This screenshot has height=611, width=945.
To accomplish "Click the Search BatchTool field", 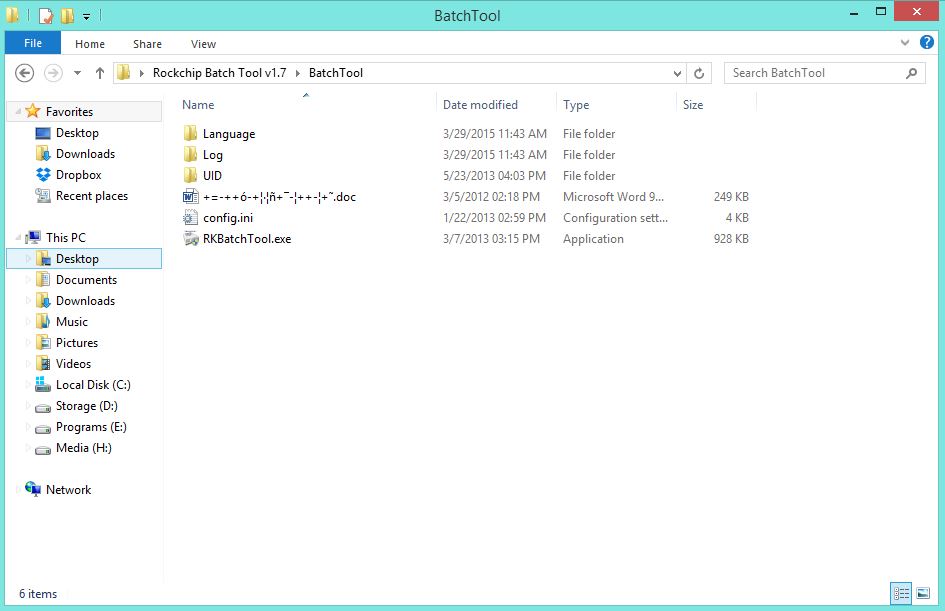I will (x=824, y=73).
